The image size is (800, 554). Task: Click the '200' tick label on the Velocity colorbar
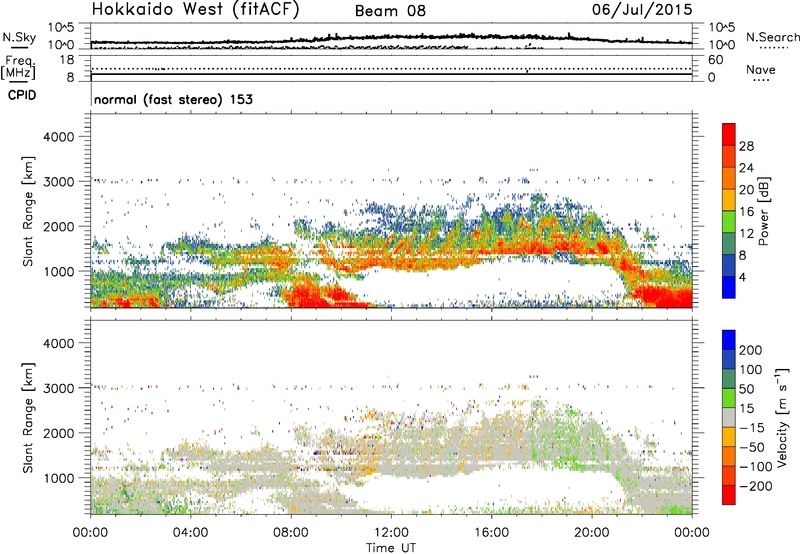click(x=751, y=350)
